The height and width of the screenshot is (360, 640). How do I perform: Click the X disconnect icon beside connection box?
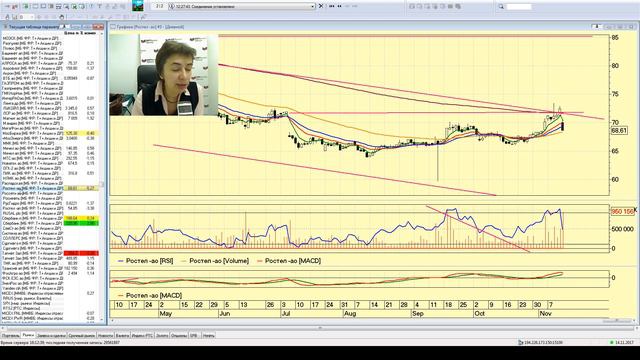click(321, 6)
